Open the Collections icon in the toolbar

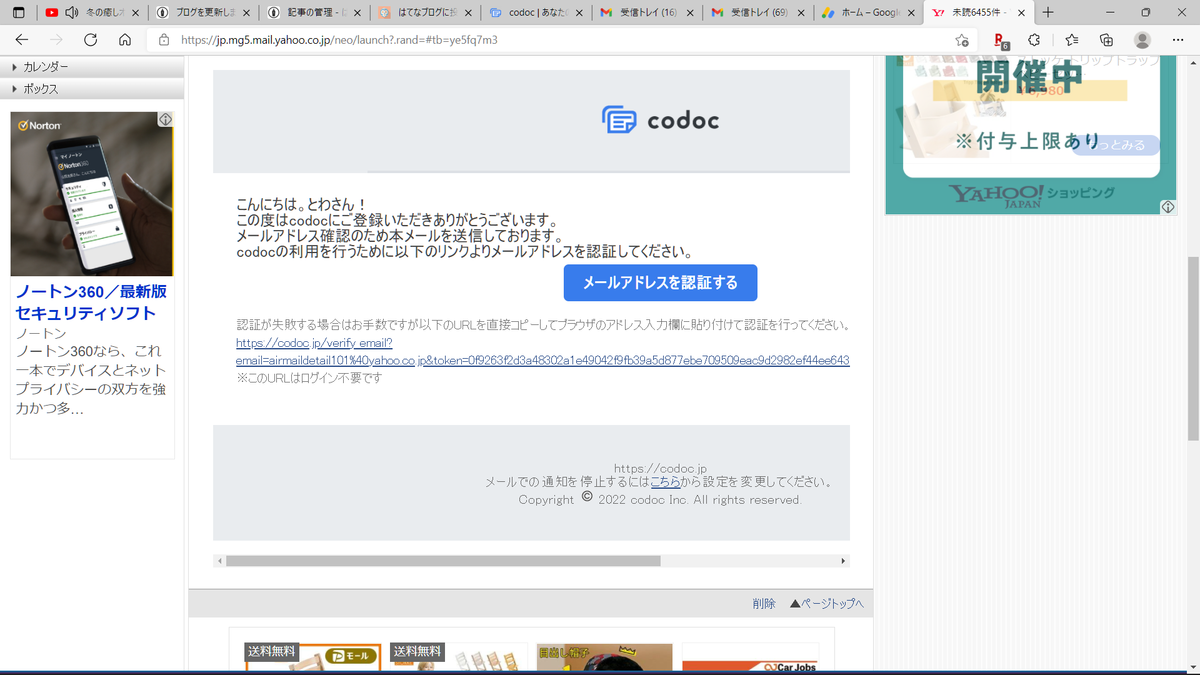pos(1104,40)
